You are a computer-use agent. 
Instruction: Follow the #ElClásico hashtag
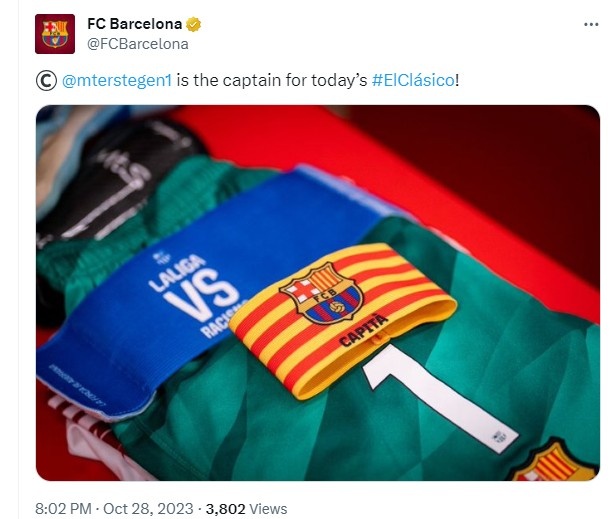point(413,80)
